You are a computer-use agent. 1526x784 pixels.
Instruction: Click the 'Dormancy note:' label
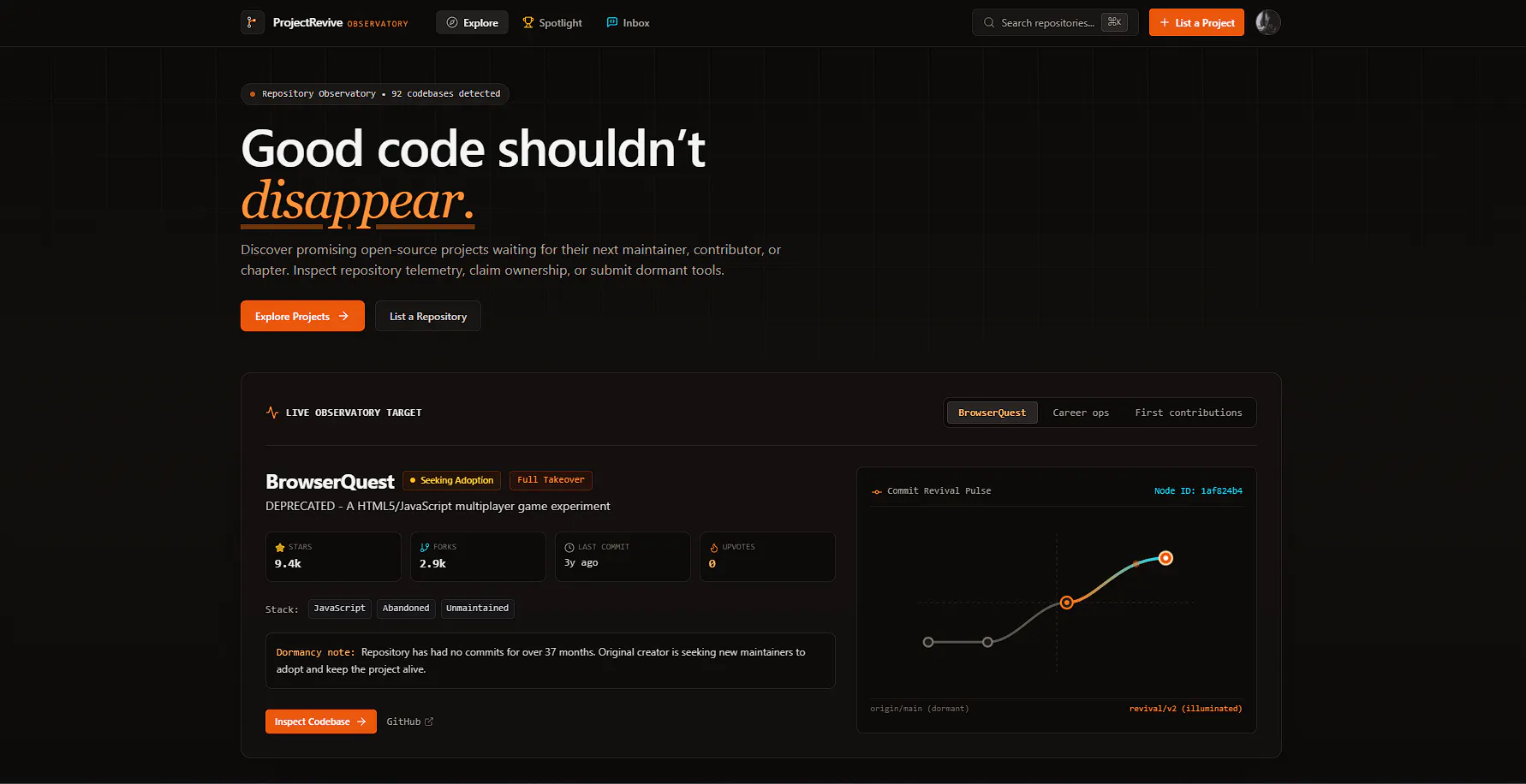coord(315,652)
